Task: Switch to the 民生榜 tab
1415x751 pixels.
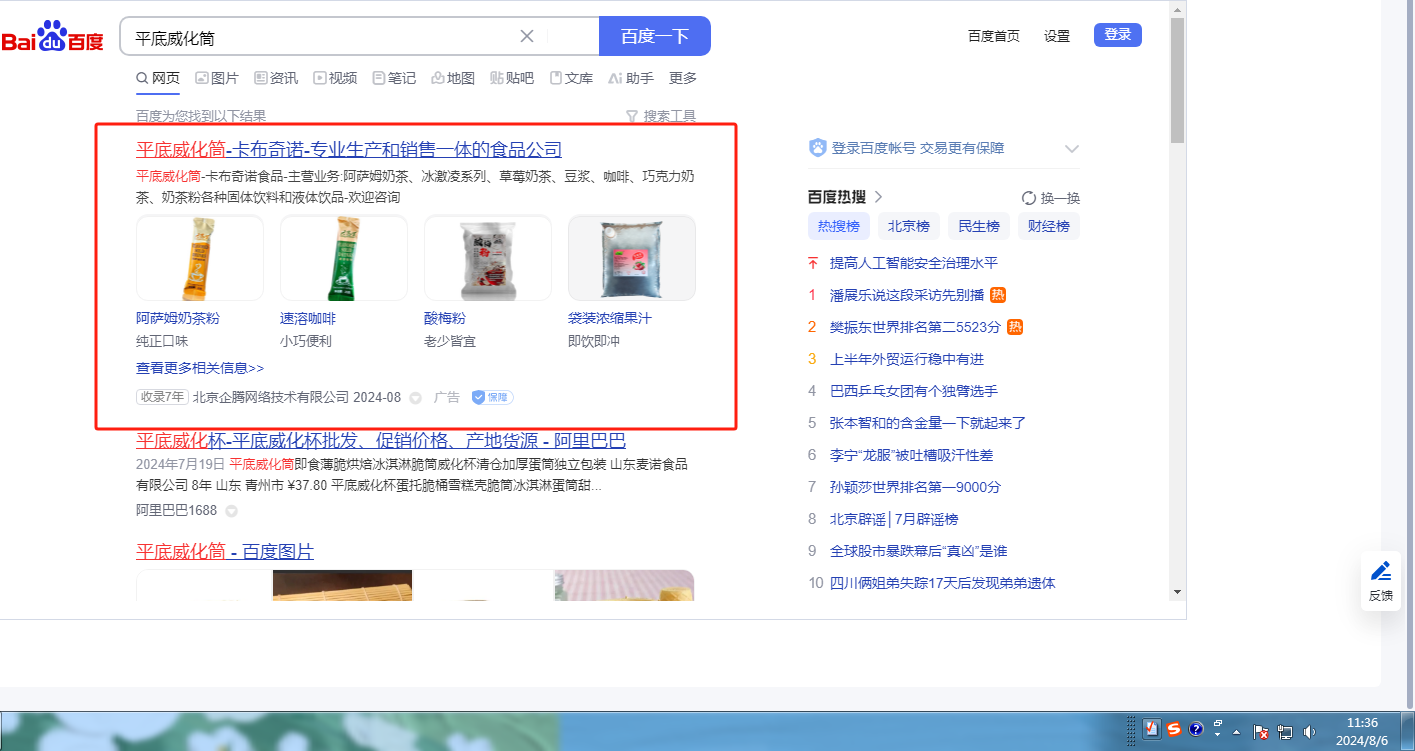Action: tap(979, 226)
